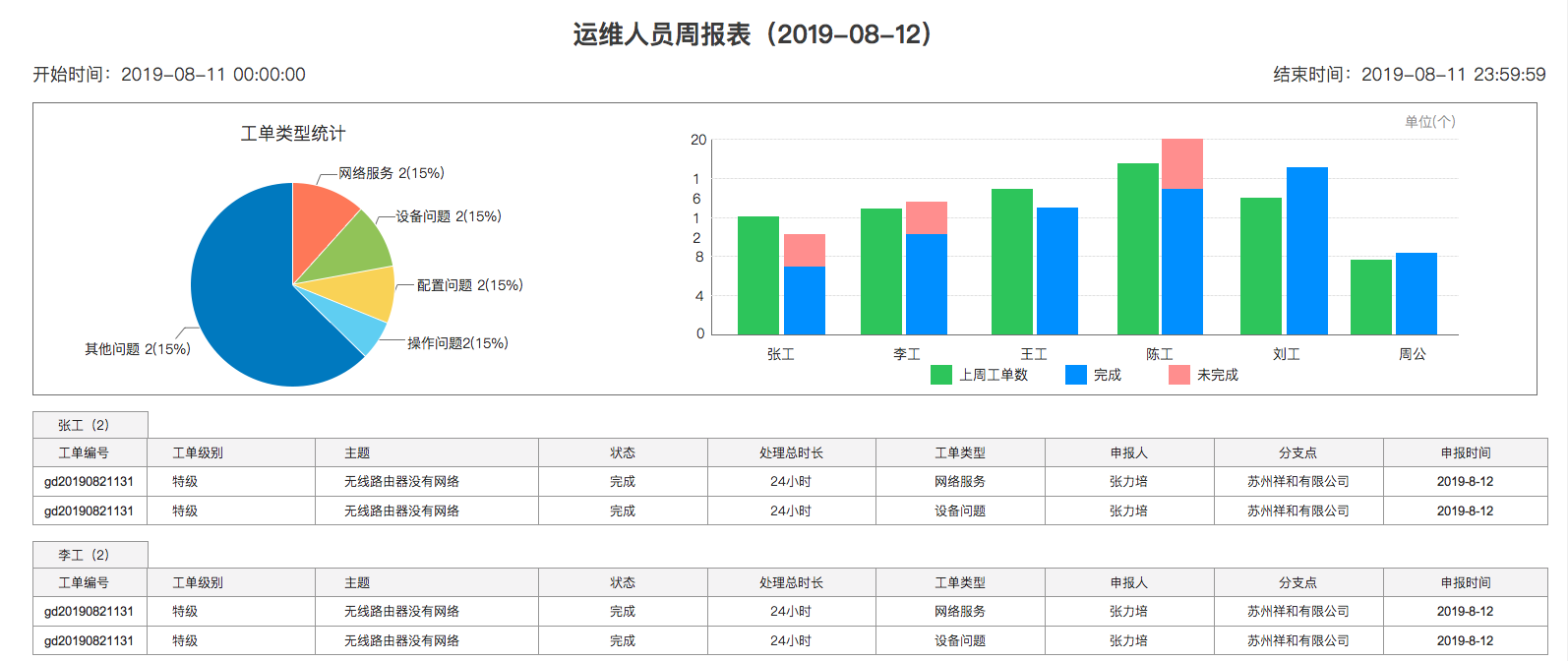Click 李工's pink 未完成 bar segment
The height and width of the screenshot is (661, 1568).
[927, 217]
